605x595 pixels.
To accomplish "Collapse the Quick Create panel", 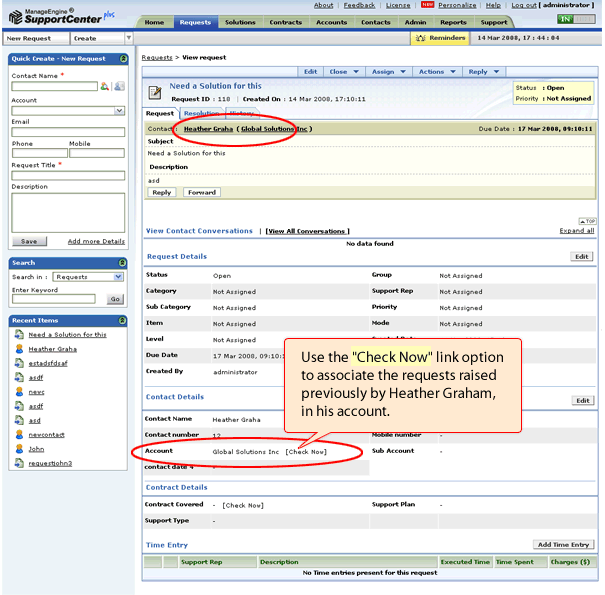I will click(123, 59).
